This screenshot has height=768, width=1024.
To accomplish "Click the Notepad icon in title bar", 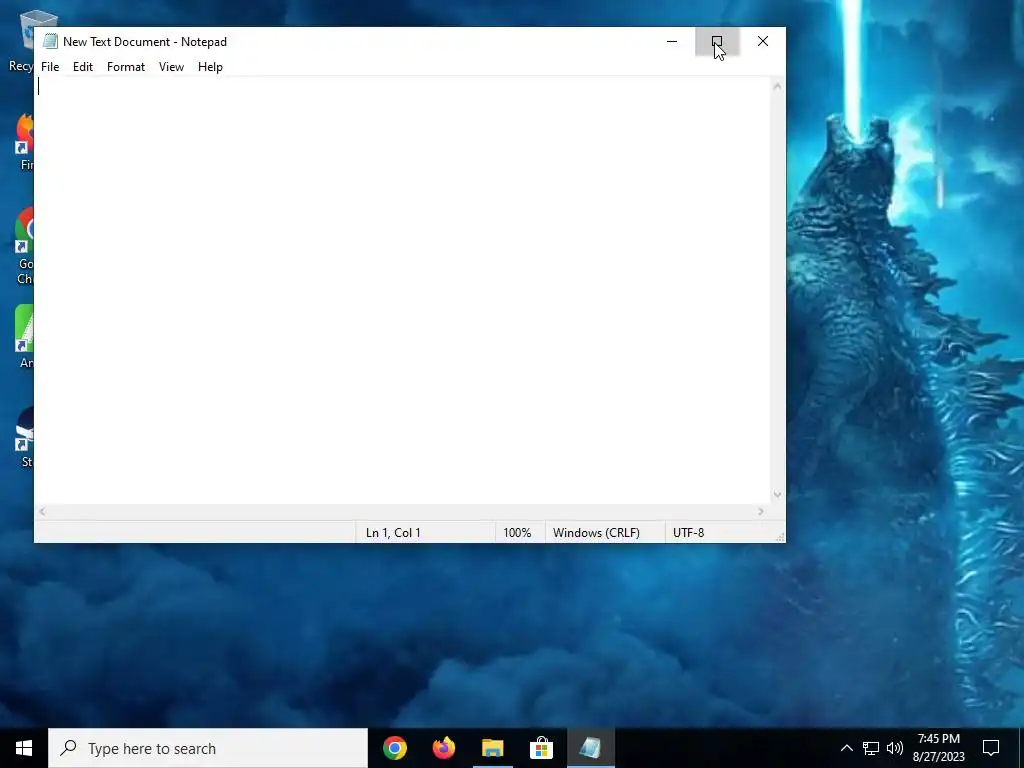I will tap(50, 41).
